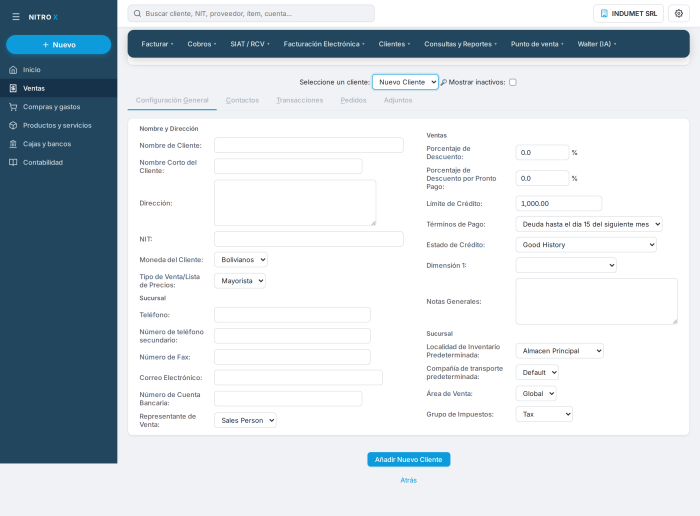
Task: Open the SIAT / RCV menu
Action: (x=250, y=44)
